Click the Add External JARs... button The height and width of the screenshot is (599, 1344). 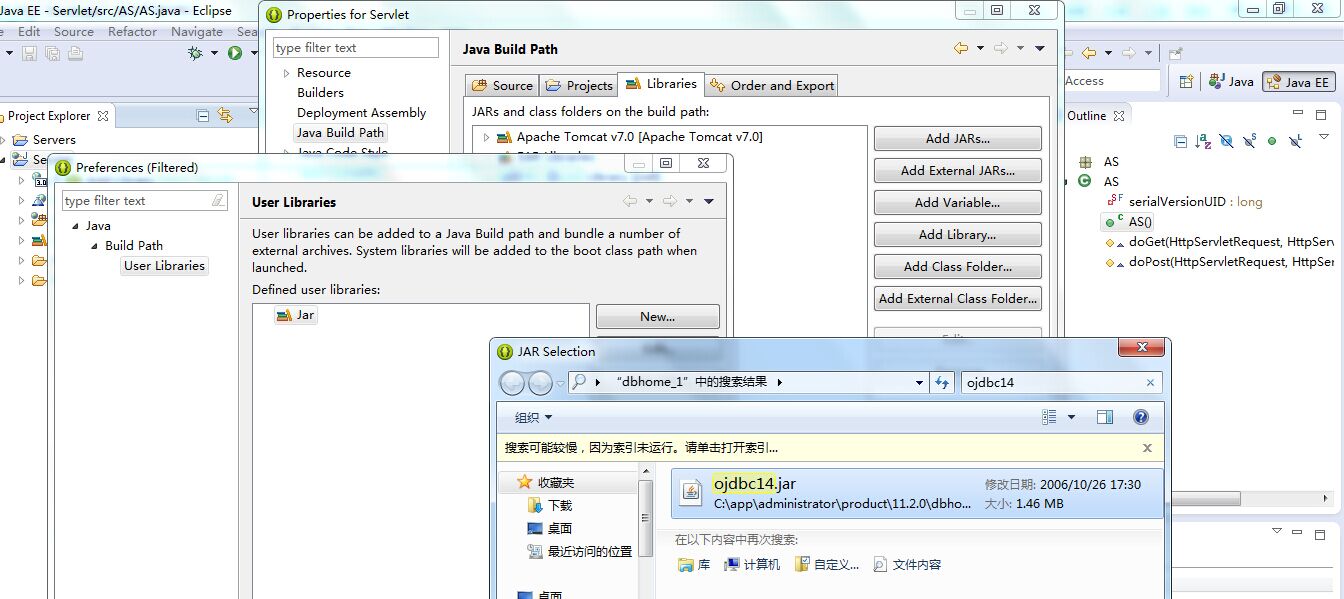click(957, 171)
